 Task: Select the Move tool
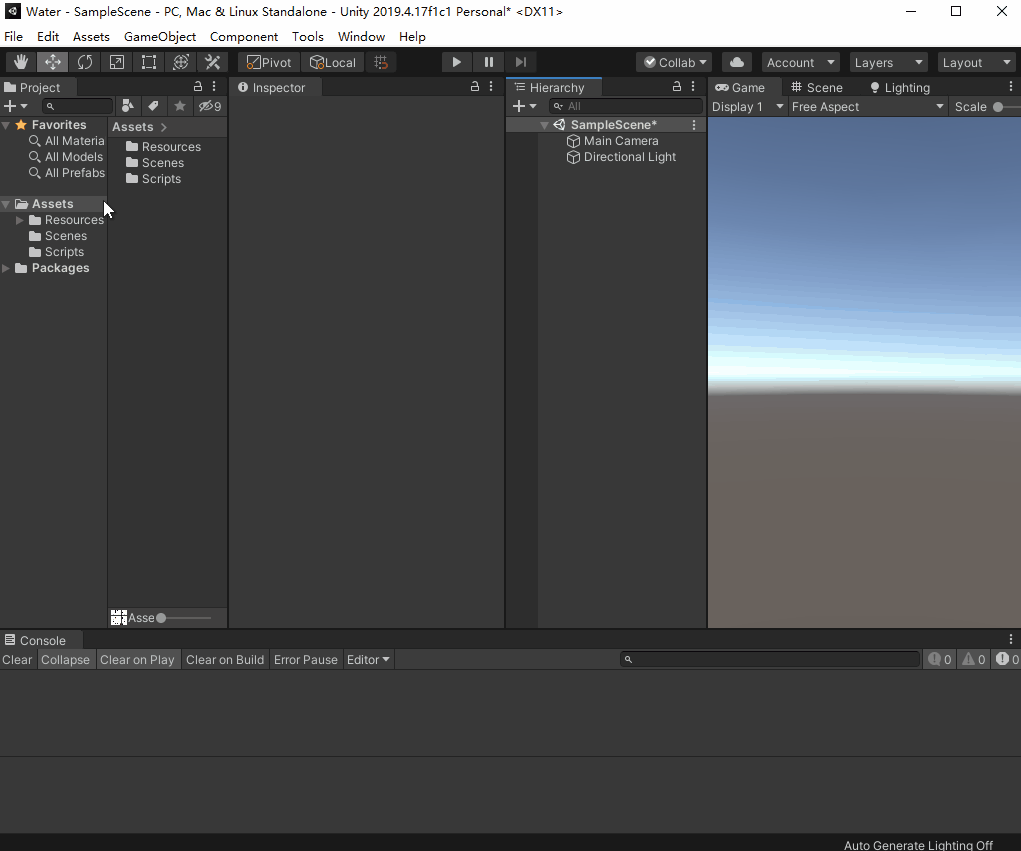[x=53, y=62]
